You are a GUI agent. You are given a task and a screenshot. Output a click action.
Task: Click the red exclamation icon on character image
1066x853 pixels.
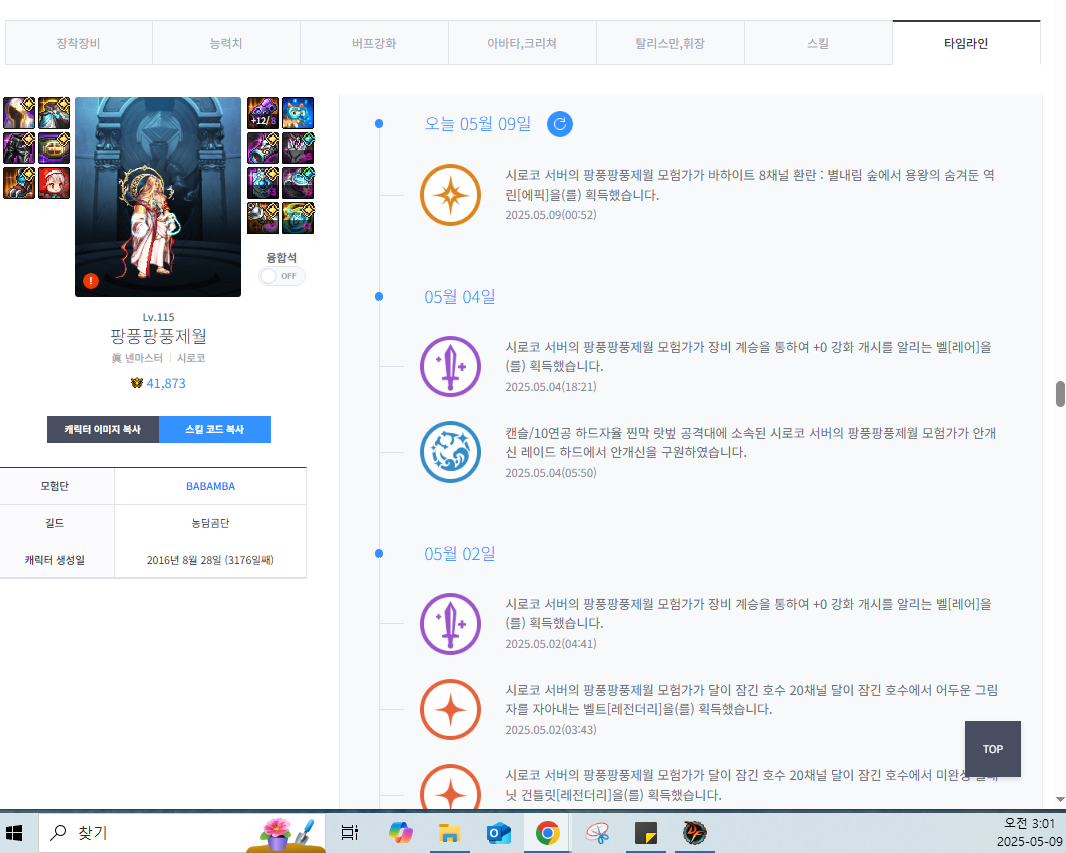91,281
